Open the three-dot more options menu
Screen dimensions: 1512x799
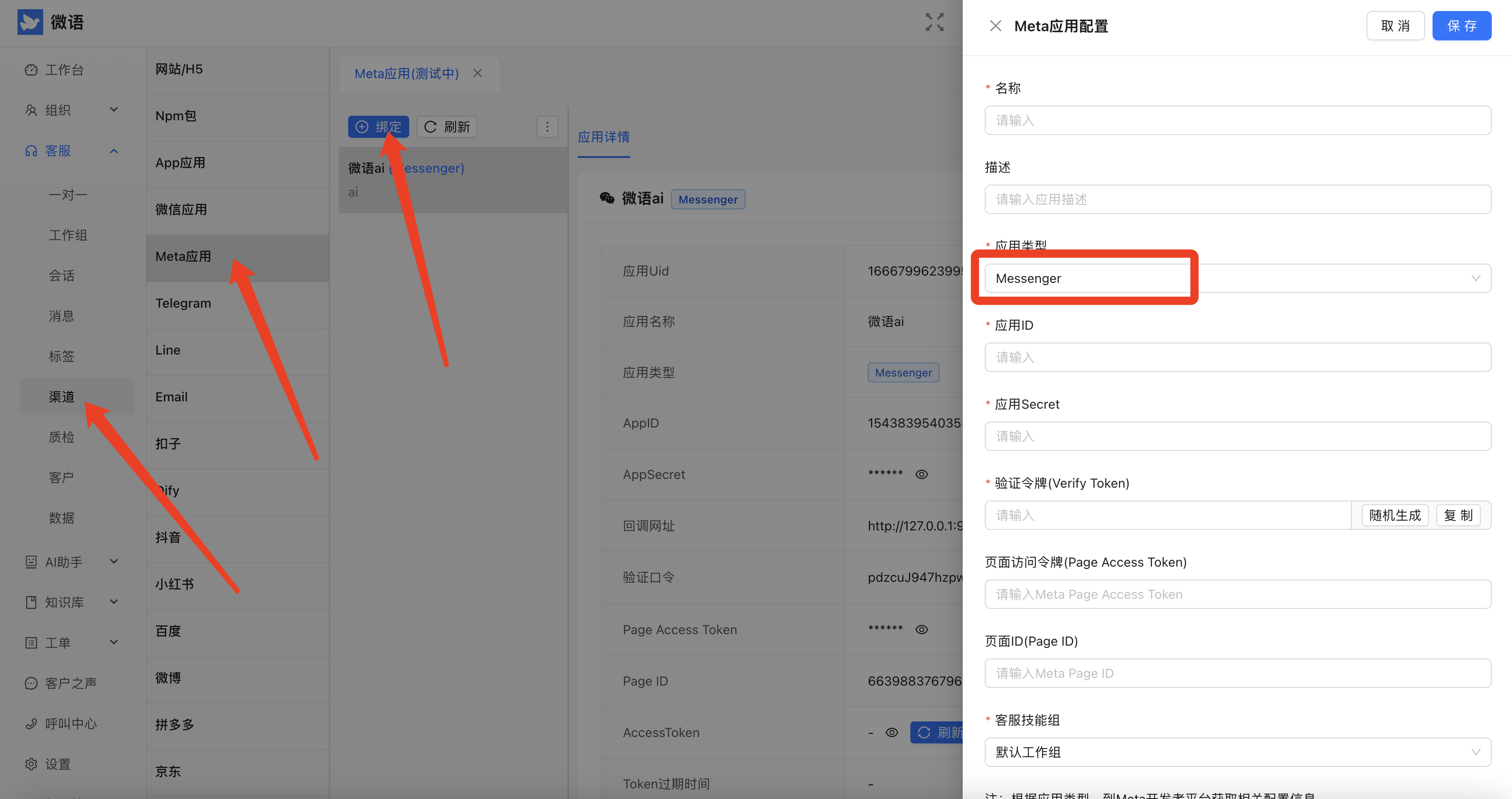[x=547, y=127]
